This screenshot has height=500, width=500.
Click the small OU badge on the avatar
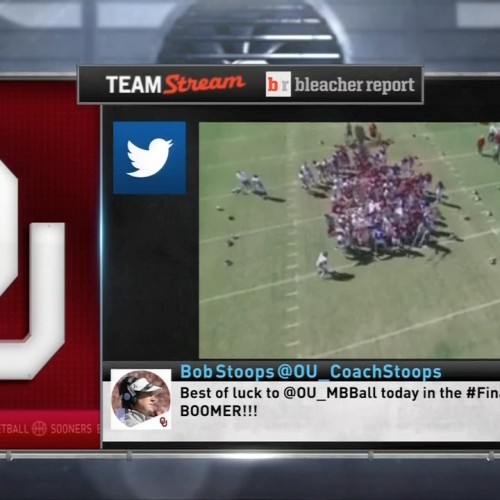coord(164,421)
